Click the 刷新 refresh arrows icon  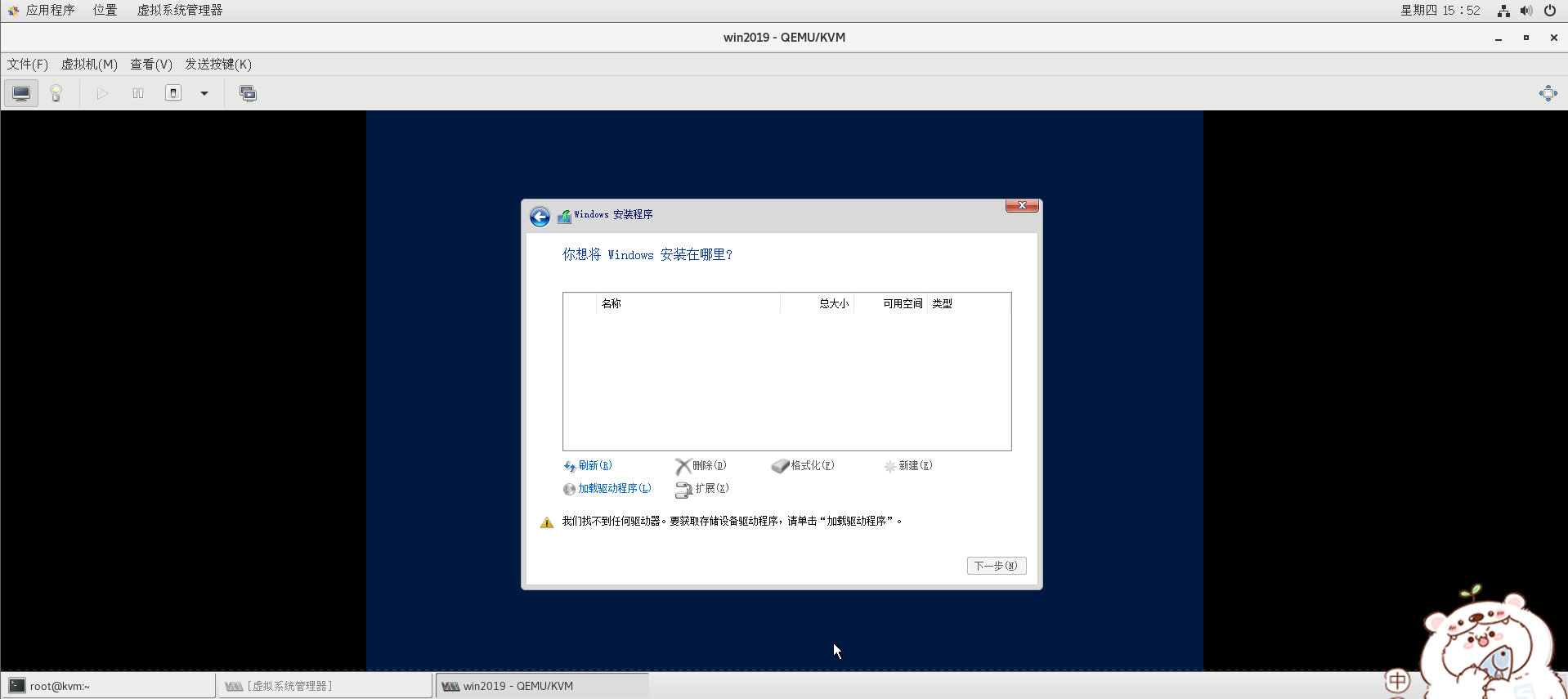[x=570, y=466]
